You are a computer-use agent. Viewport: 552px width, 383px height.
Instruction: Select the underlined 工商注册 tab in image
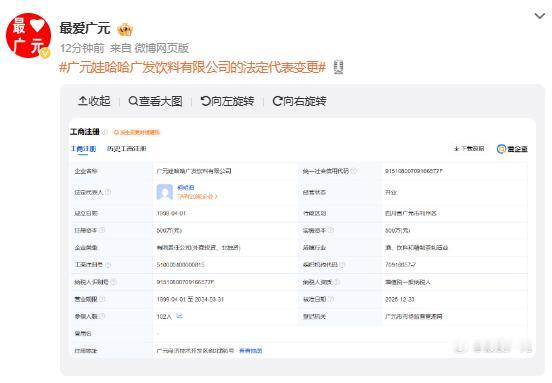click(x=84, y=149)
